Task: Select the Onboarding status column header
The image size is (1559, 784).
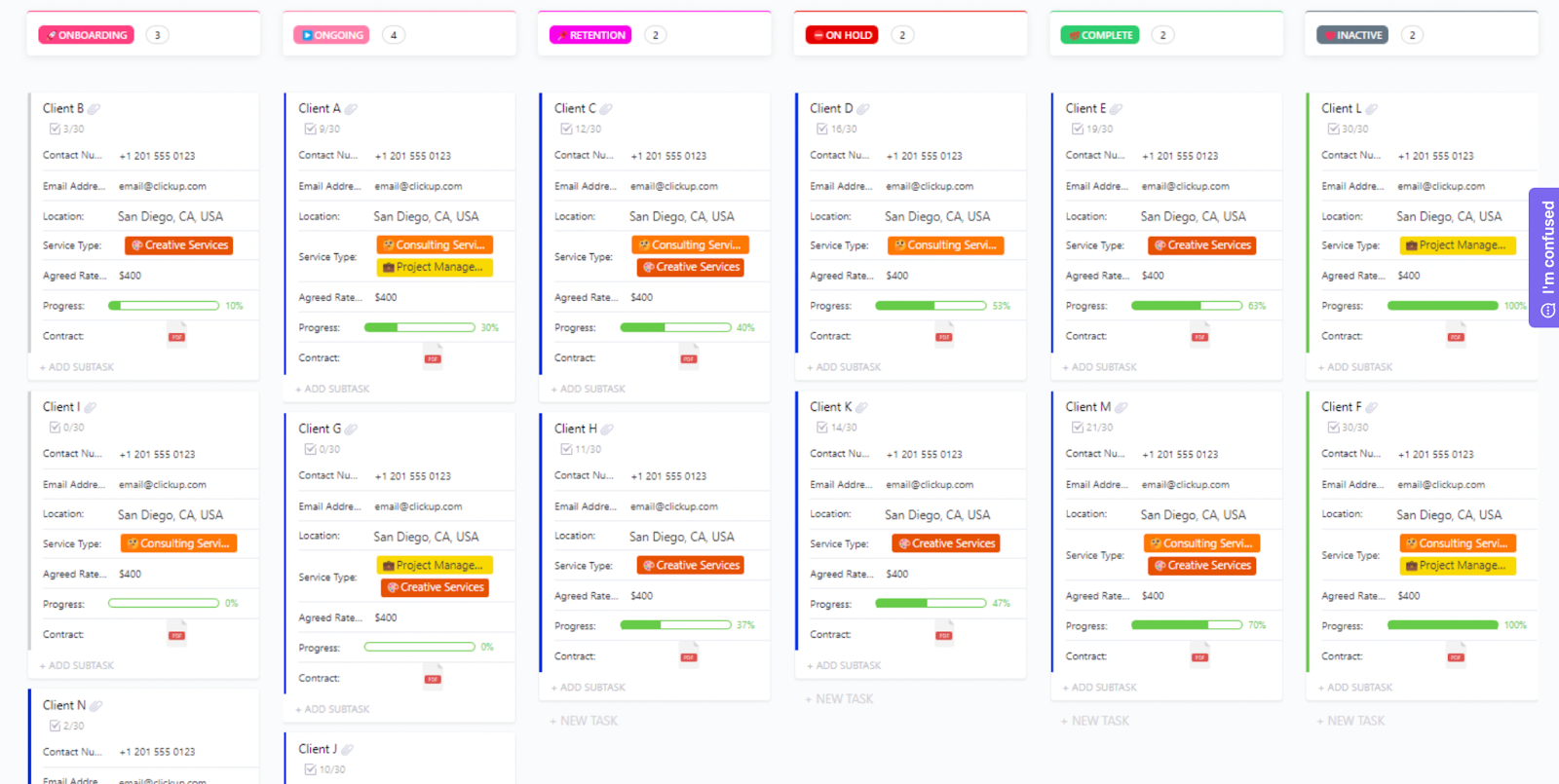Action: coord(87,35)
